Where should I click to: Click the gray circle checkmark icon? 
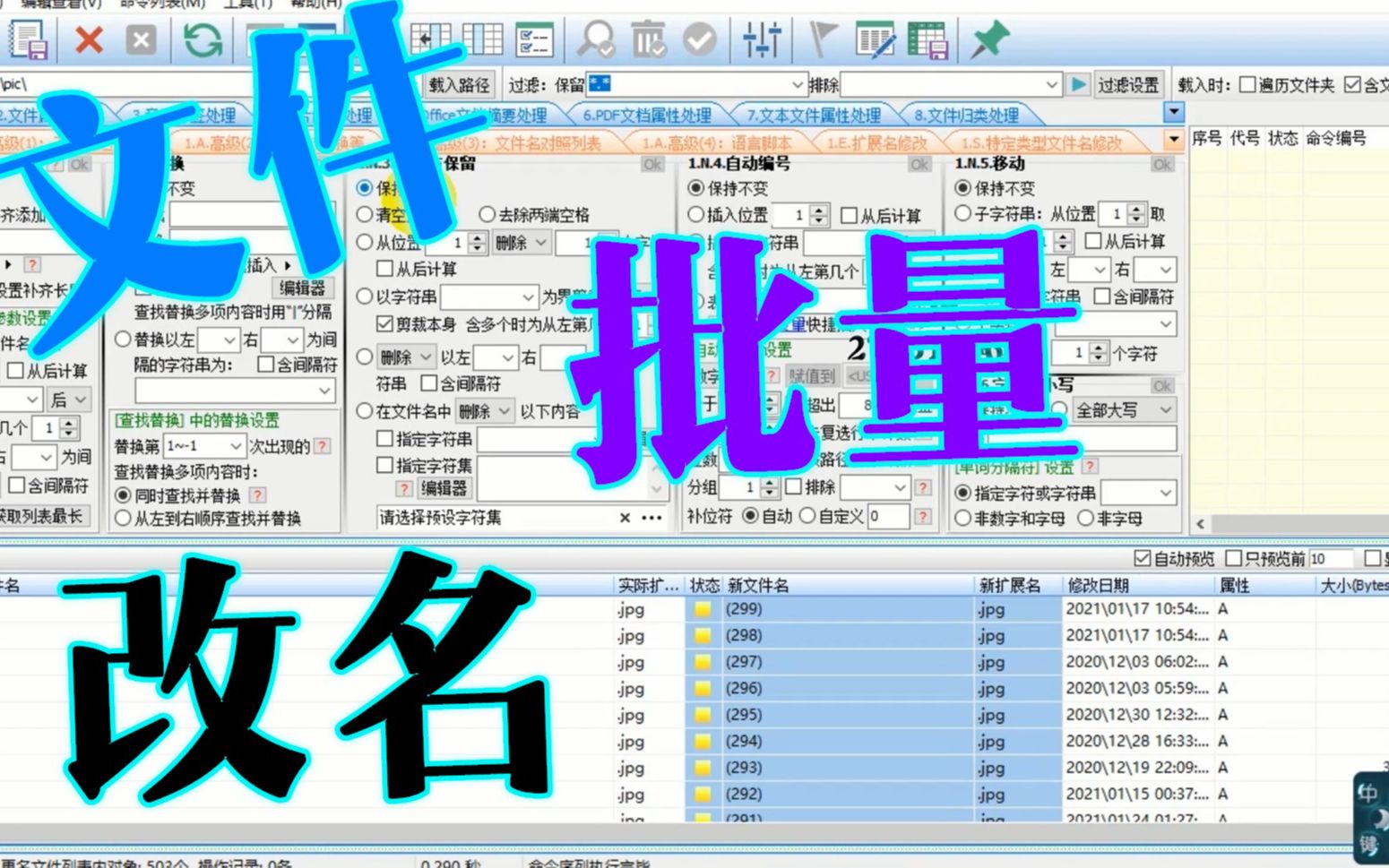[x=699, y=40]
